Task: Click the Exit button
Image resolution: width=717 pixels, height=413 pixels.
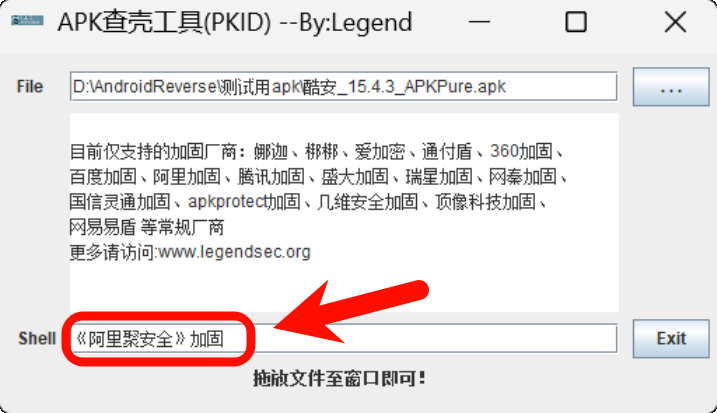Action: pos(671,338)
